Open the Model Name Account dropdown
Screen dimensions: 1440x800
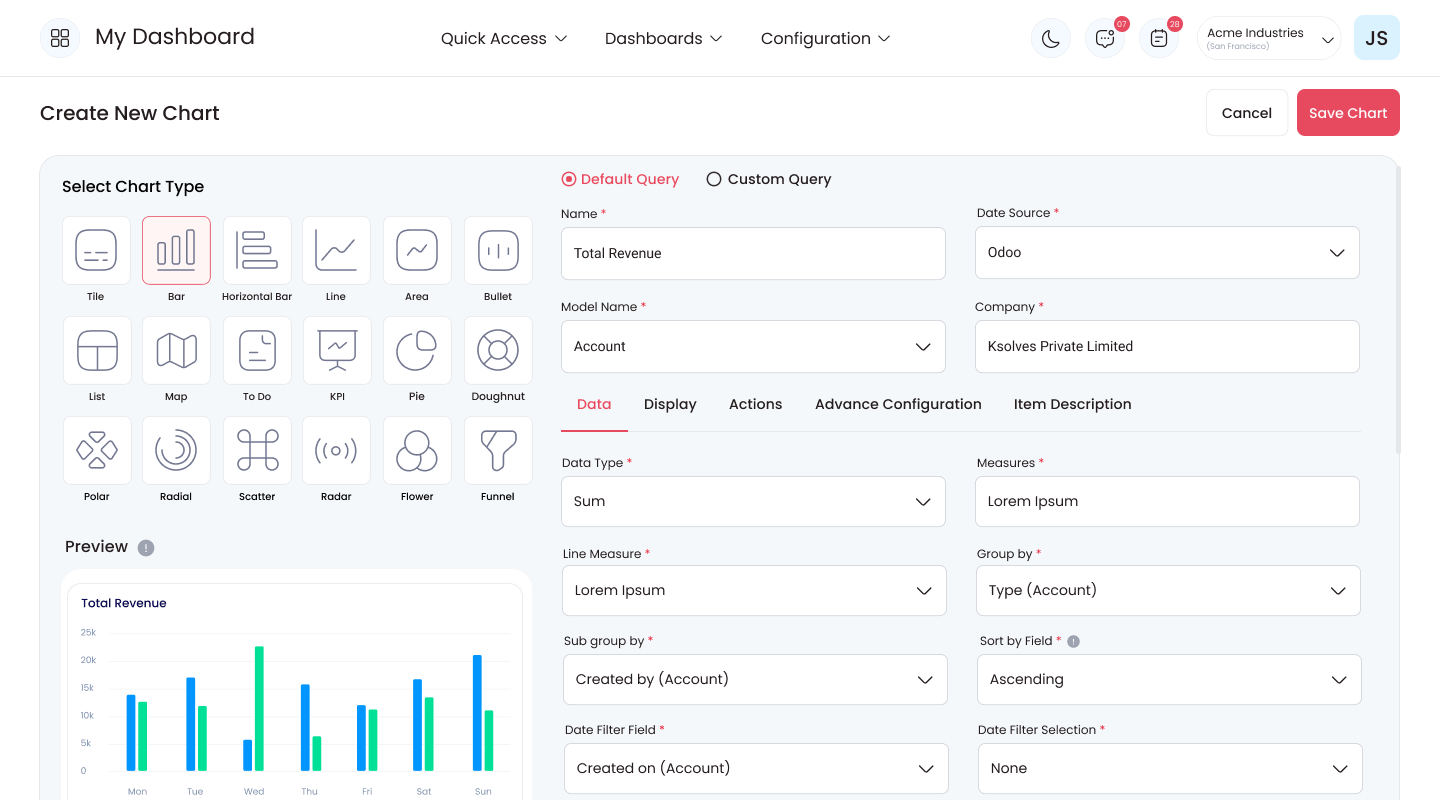(x=753, y=346)
